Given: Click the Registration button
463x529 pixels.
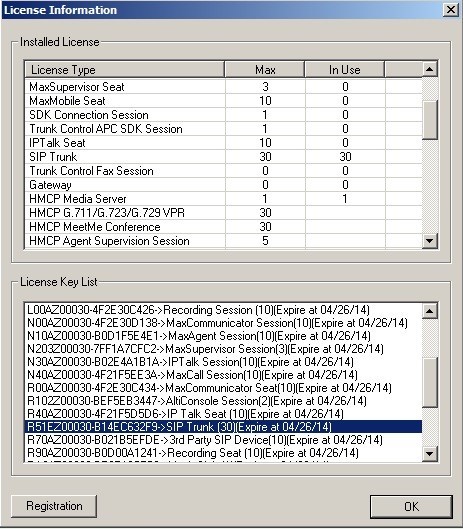Looking at the screenshot, I should 54,506.
